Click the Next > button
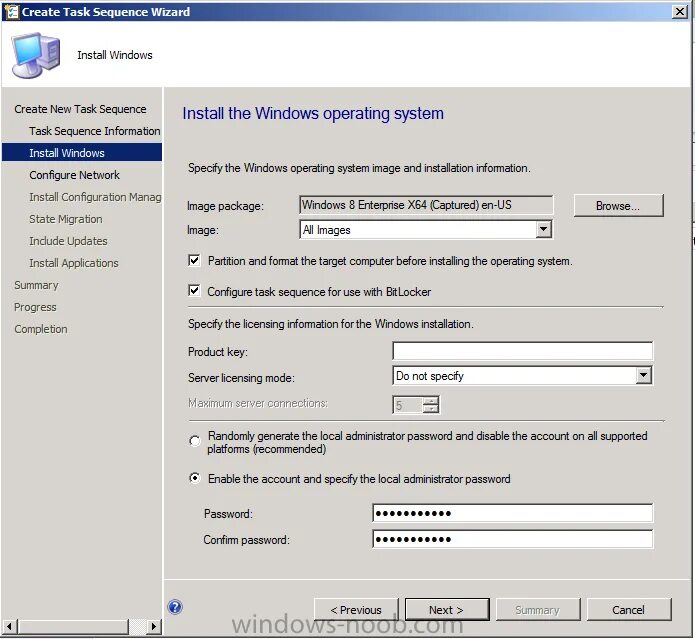This screenshot has height=639, width=695. [x=447, y=610]
